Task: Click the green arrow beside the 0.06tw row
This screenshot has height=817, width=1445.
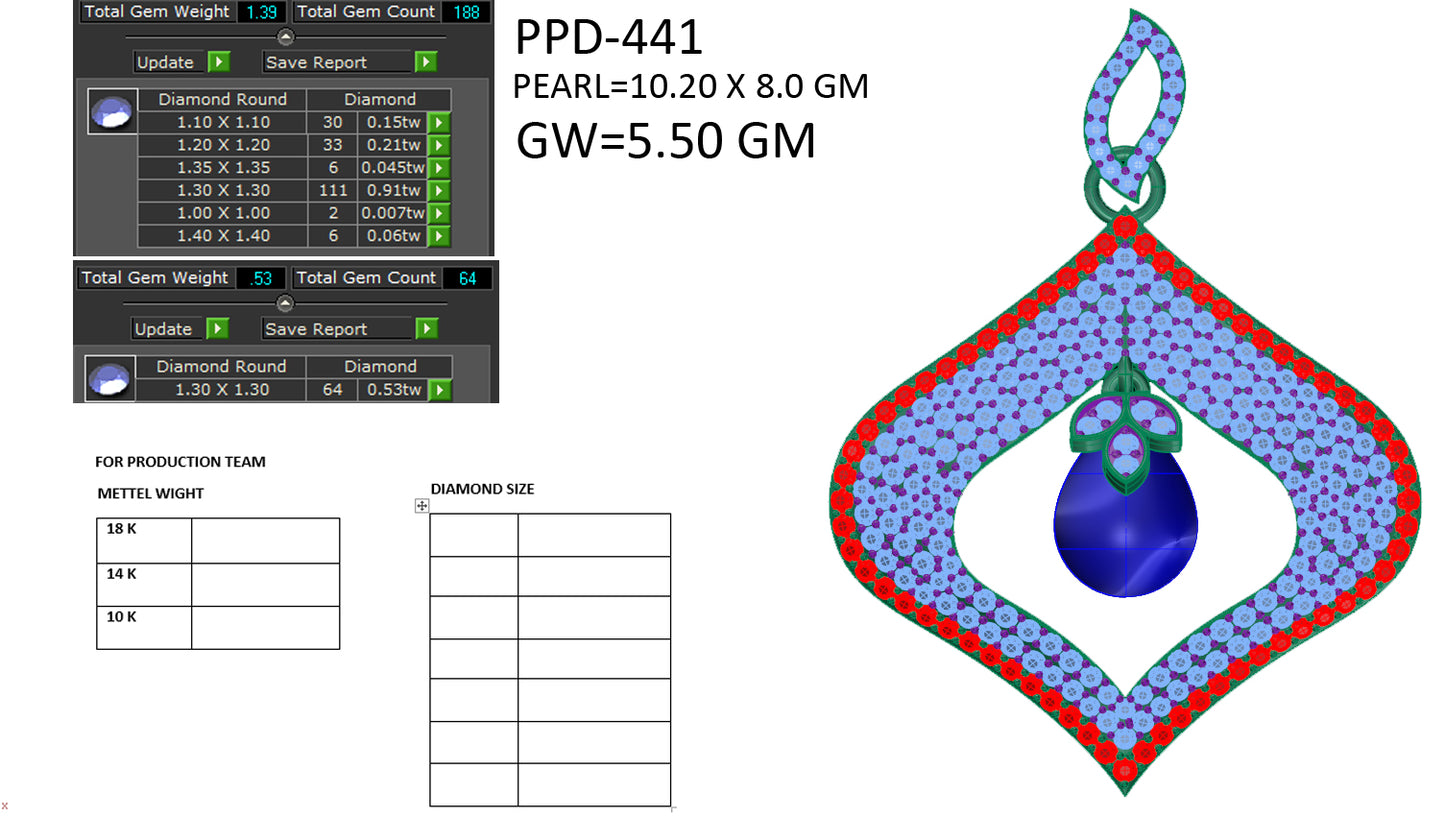Action: (438, 236)
